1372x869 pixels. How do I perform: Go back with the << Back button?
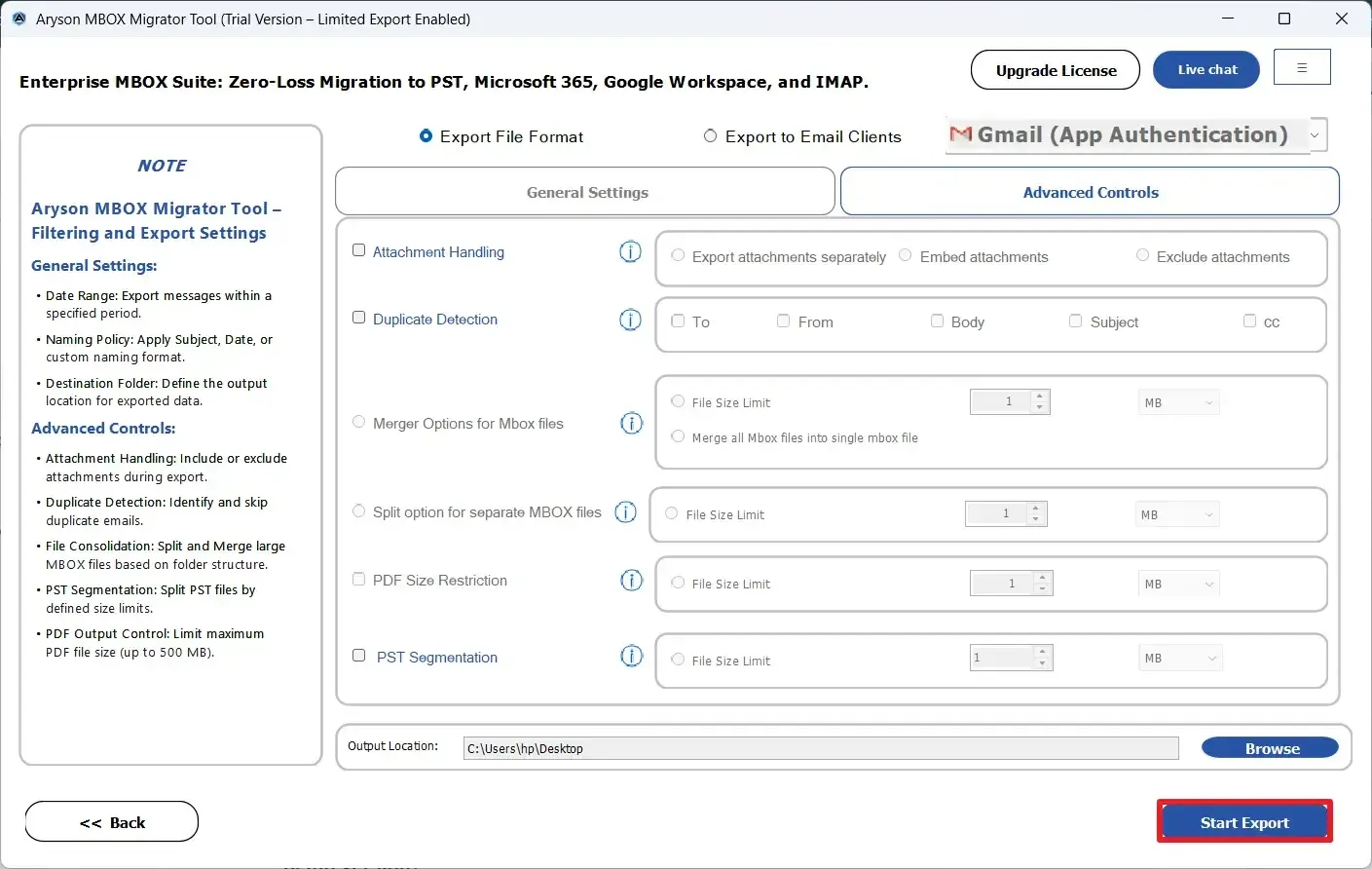click(112, 822)
